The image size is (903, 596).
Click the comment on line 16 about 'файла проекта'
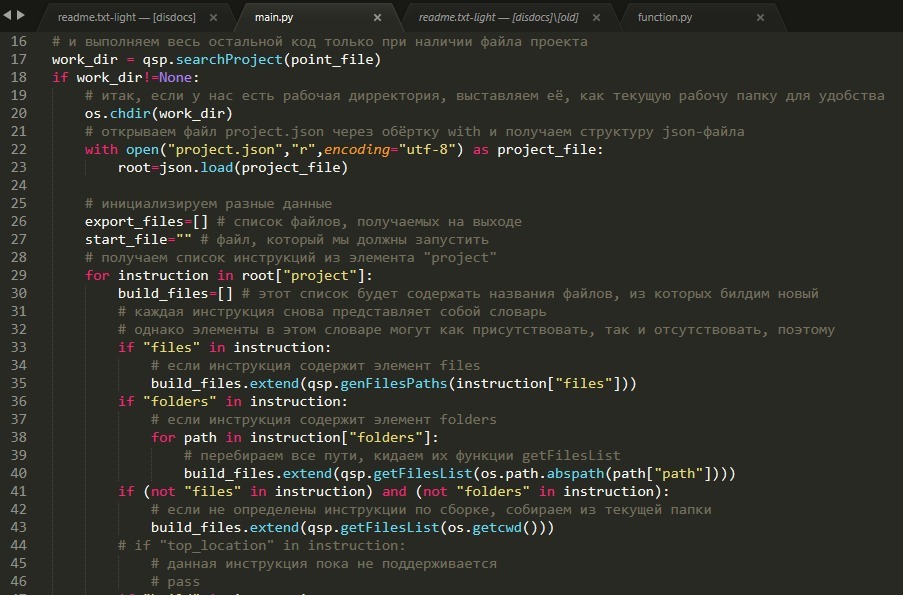point(320,41)
